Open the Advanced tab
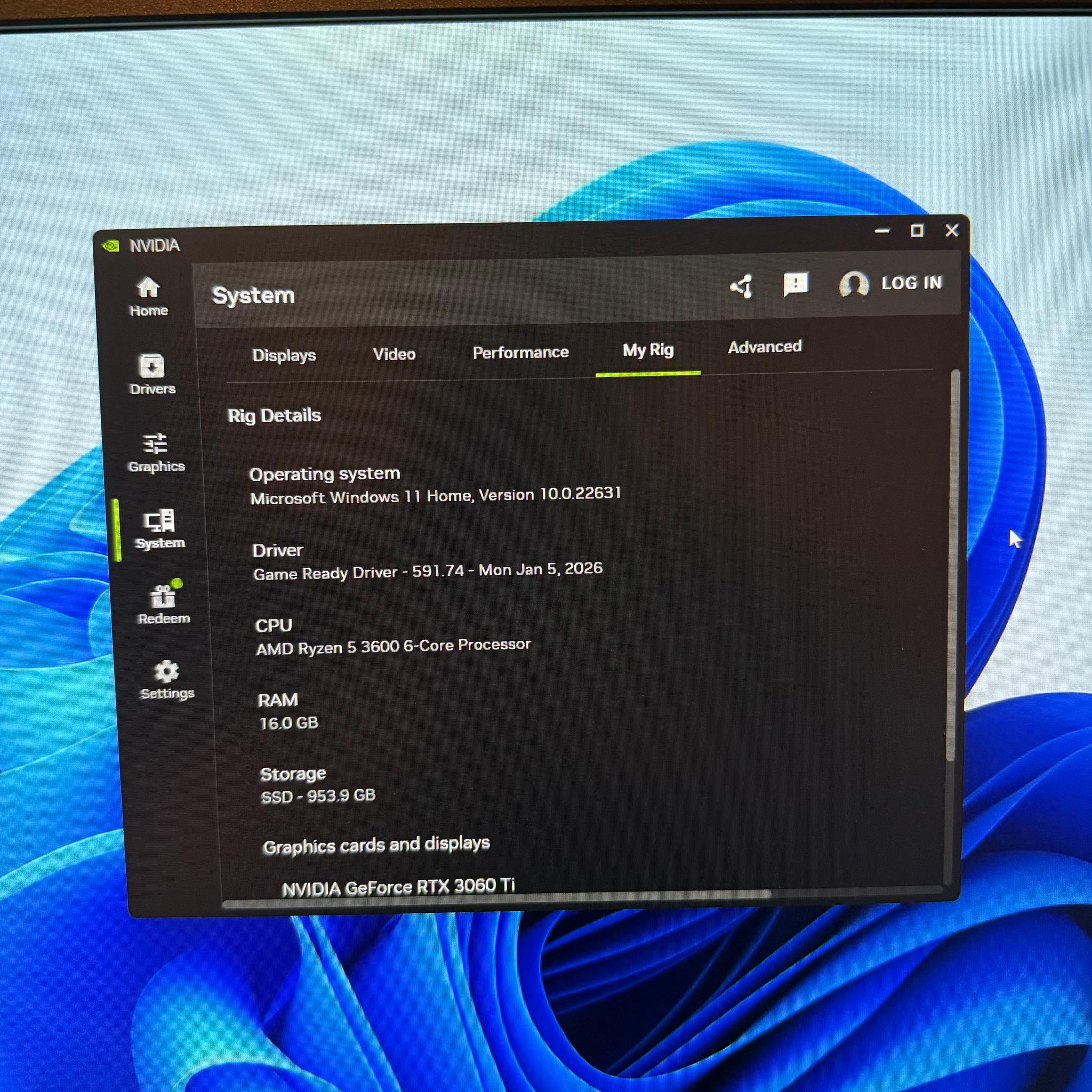Viewport: 1092px width, 1092px height. click(764, 347)
